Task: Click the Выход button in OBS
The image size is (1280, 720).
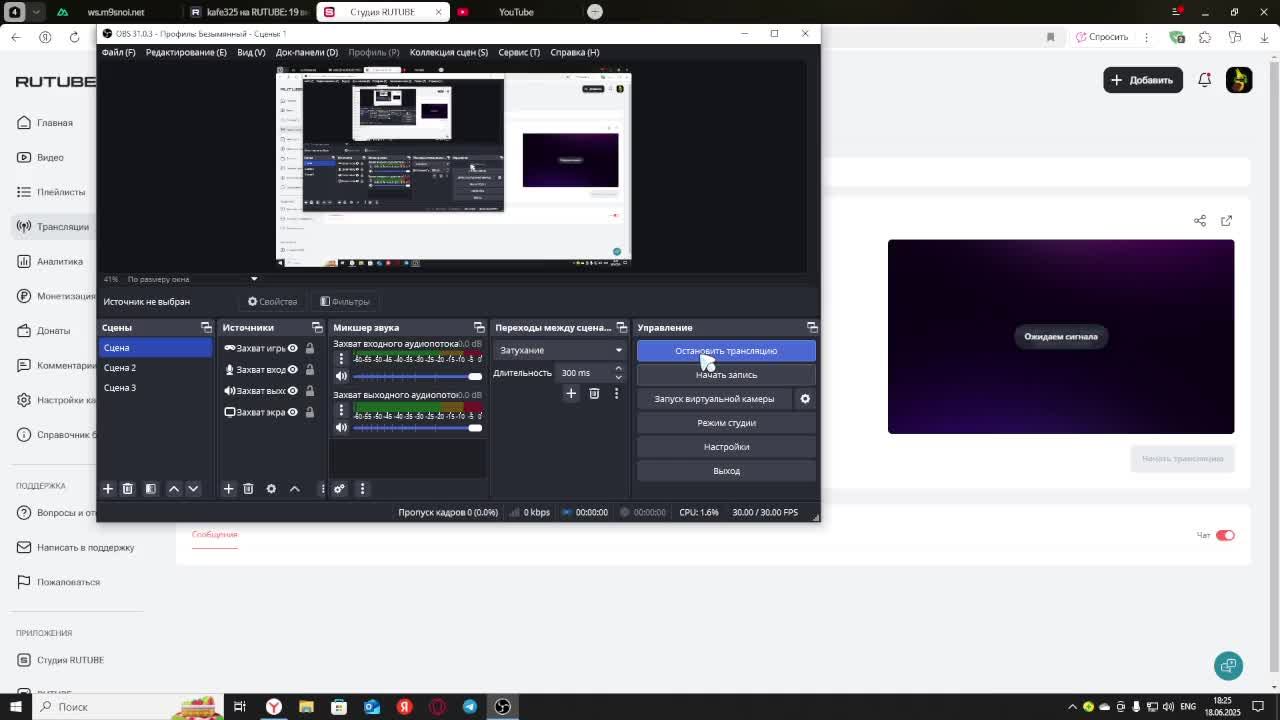Action: click(x=726, y=471)
